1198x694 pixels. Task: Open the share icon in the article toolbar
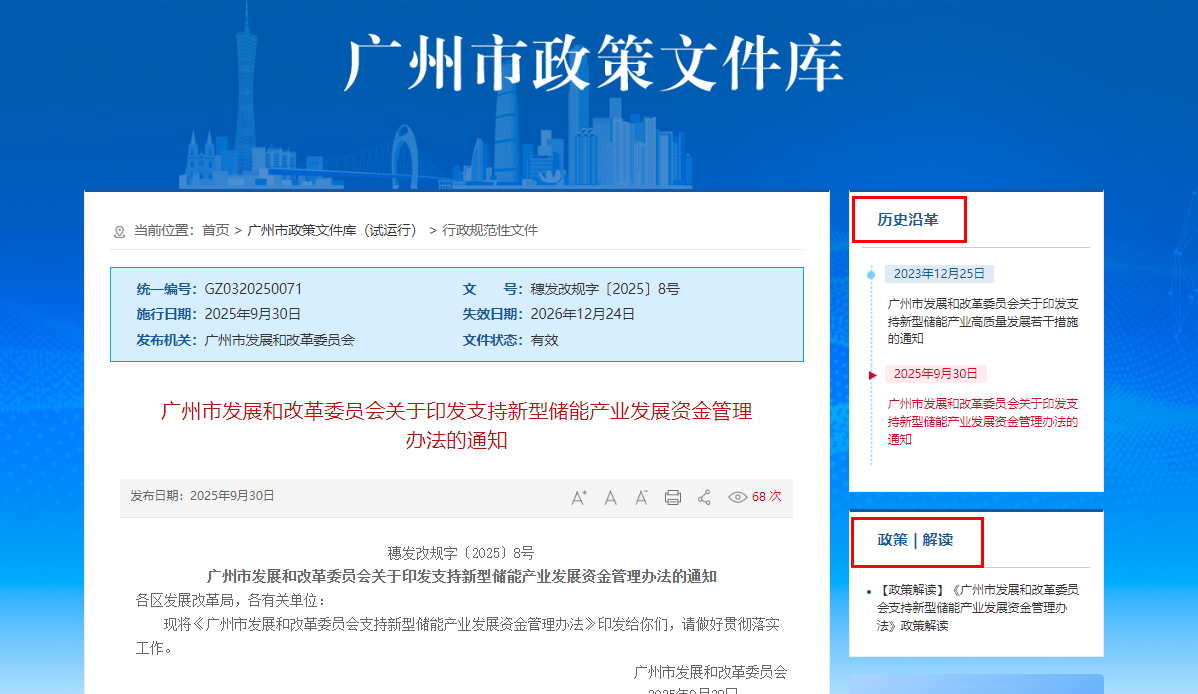[x=704, y=497]
